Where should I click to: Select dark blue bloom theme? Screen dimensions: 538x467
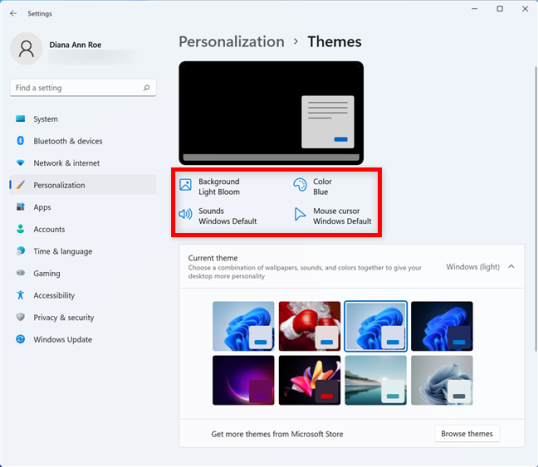point(442,326)
